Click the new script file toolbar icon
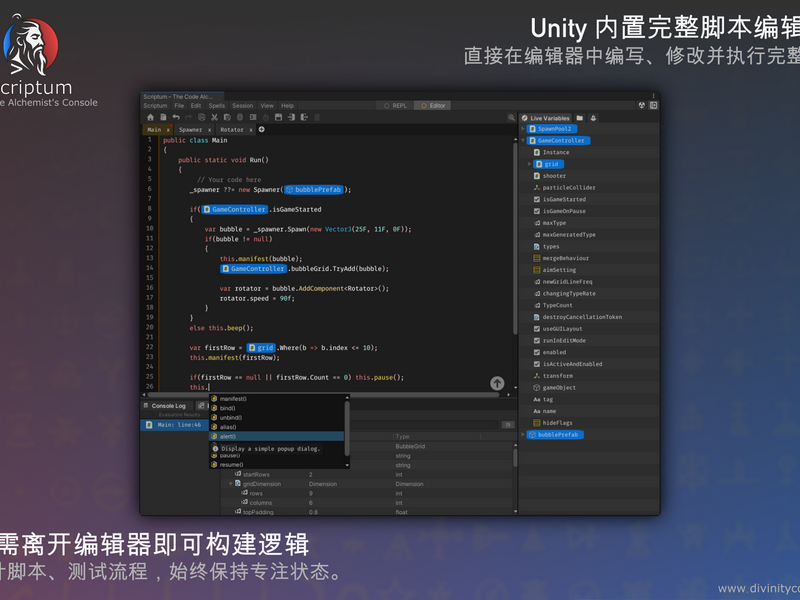The width and height of the screenshot is (800, 600). click(x=163, y=117)
